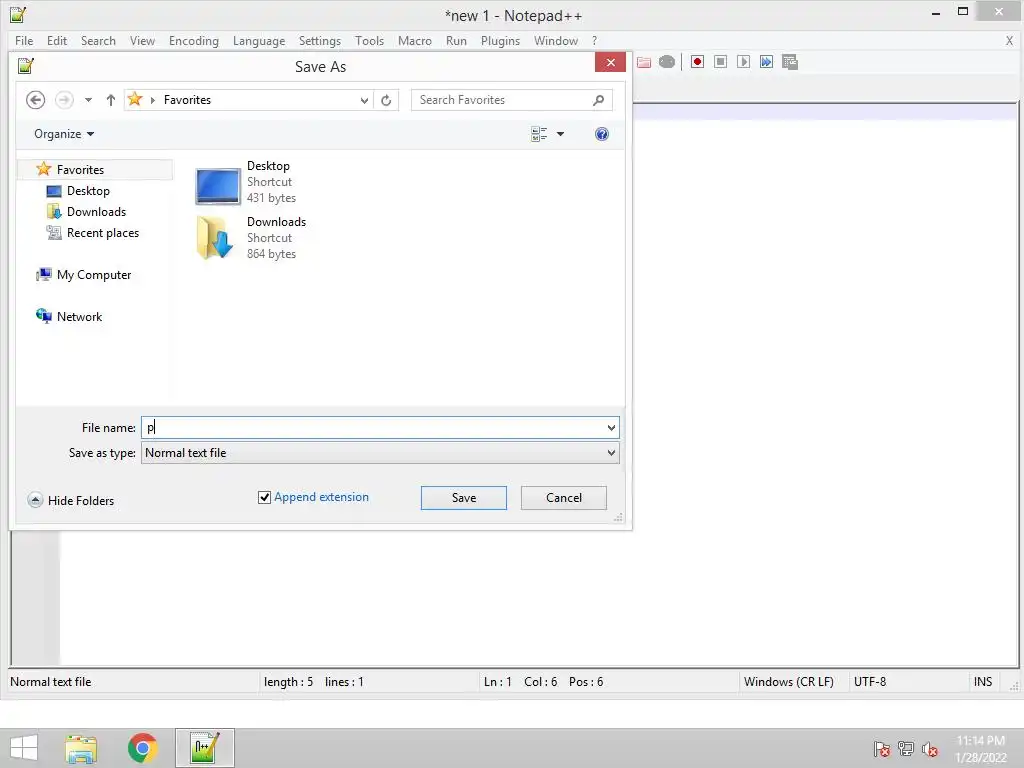Click the Hide Folders label
This screenshot has width=1024, height=768.
pyautogui.click(x=81, y=501)
